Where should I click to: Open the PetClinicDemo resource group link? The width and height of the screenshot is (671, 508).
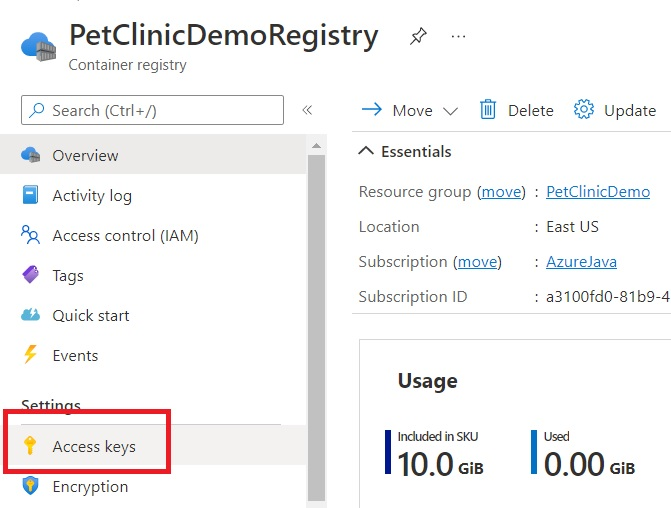(598, 192)
